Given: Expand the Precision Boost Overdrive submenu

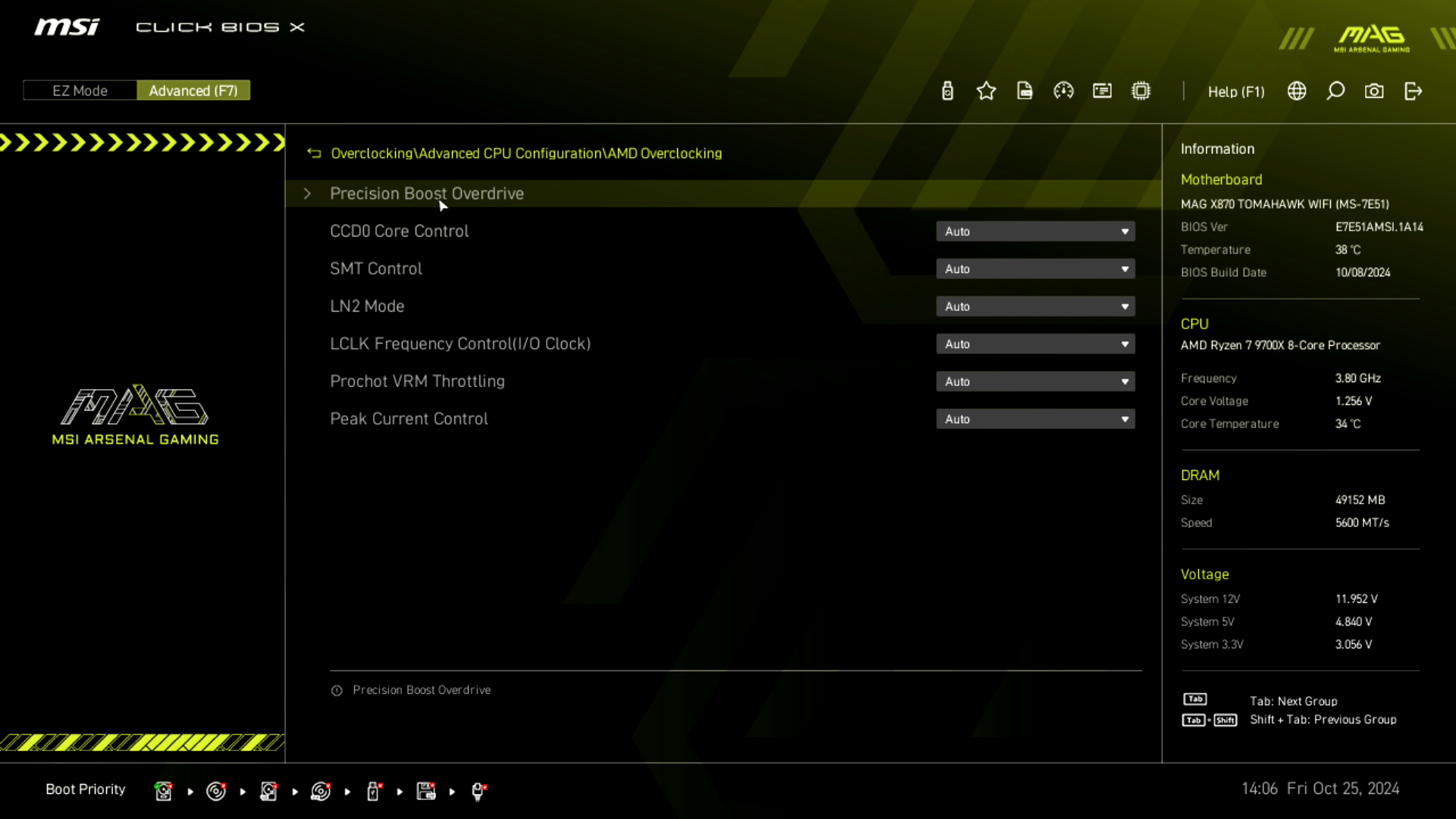Looking at the screenshot, I should 426,193.
